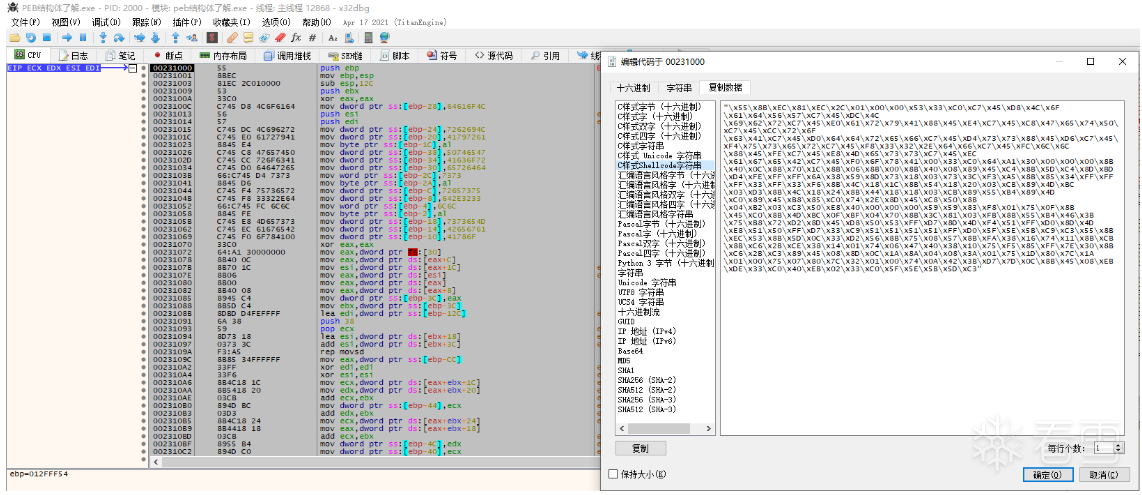This screenshot has height=495, width=1142.
Task: Switch to the 内存布局 tab
Action: 223,55
